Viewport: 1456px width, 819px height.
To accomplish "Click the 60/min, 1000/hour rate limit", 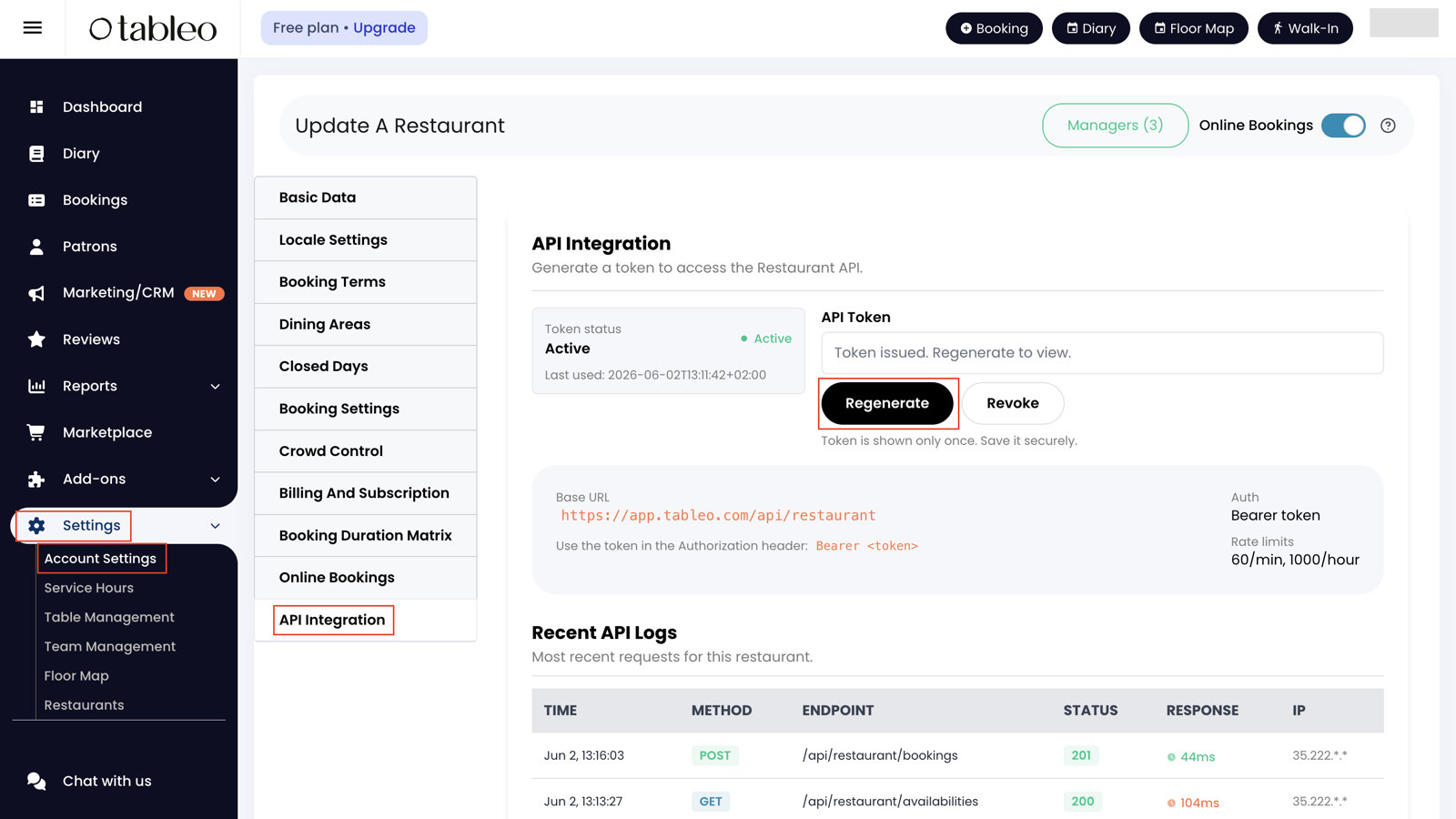I will pos(1295,560).
